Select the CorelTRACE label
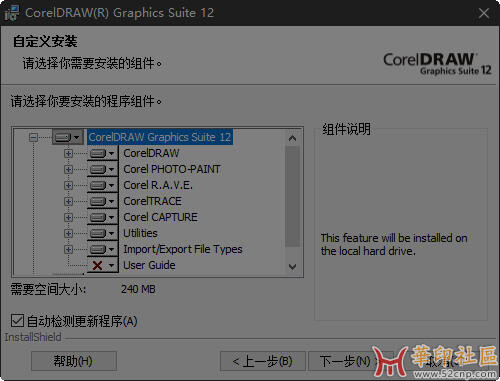 point(152,201)
